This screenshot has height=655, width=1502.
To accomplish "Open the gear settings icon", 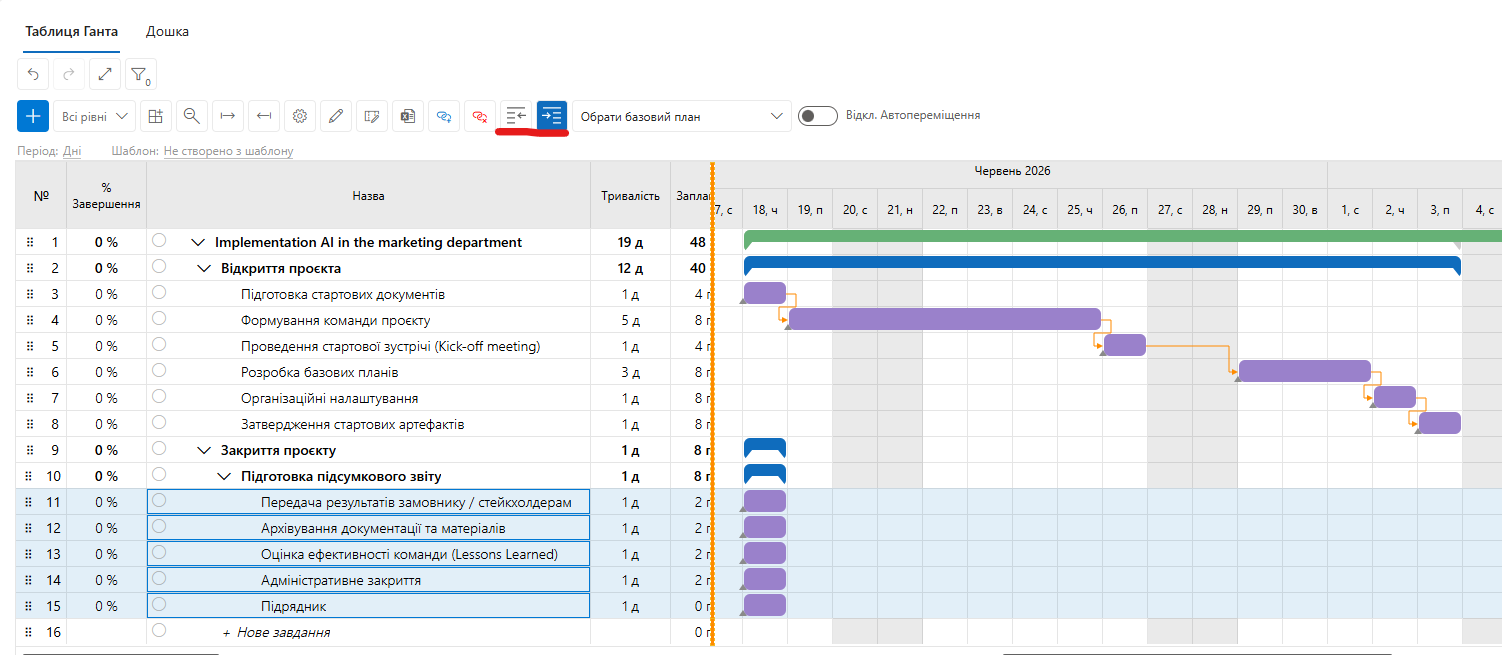I will (x=299, y=116).
